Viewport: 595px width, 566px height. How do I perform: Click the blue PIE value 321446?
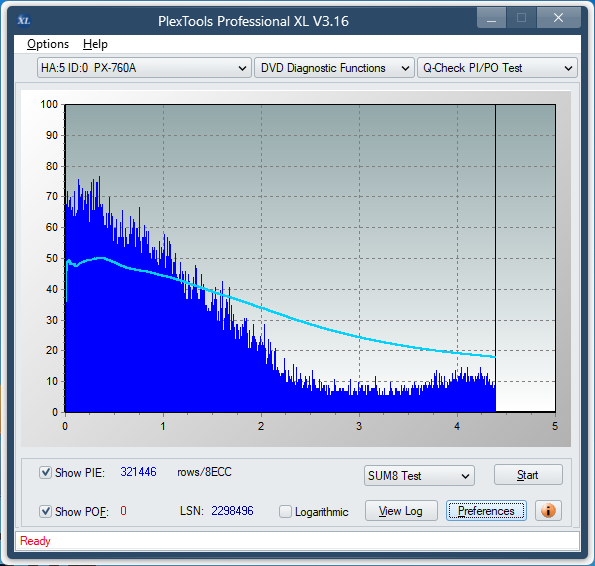pyautogui.click(x=139, y=472)
